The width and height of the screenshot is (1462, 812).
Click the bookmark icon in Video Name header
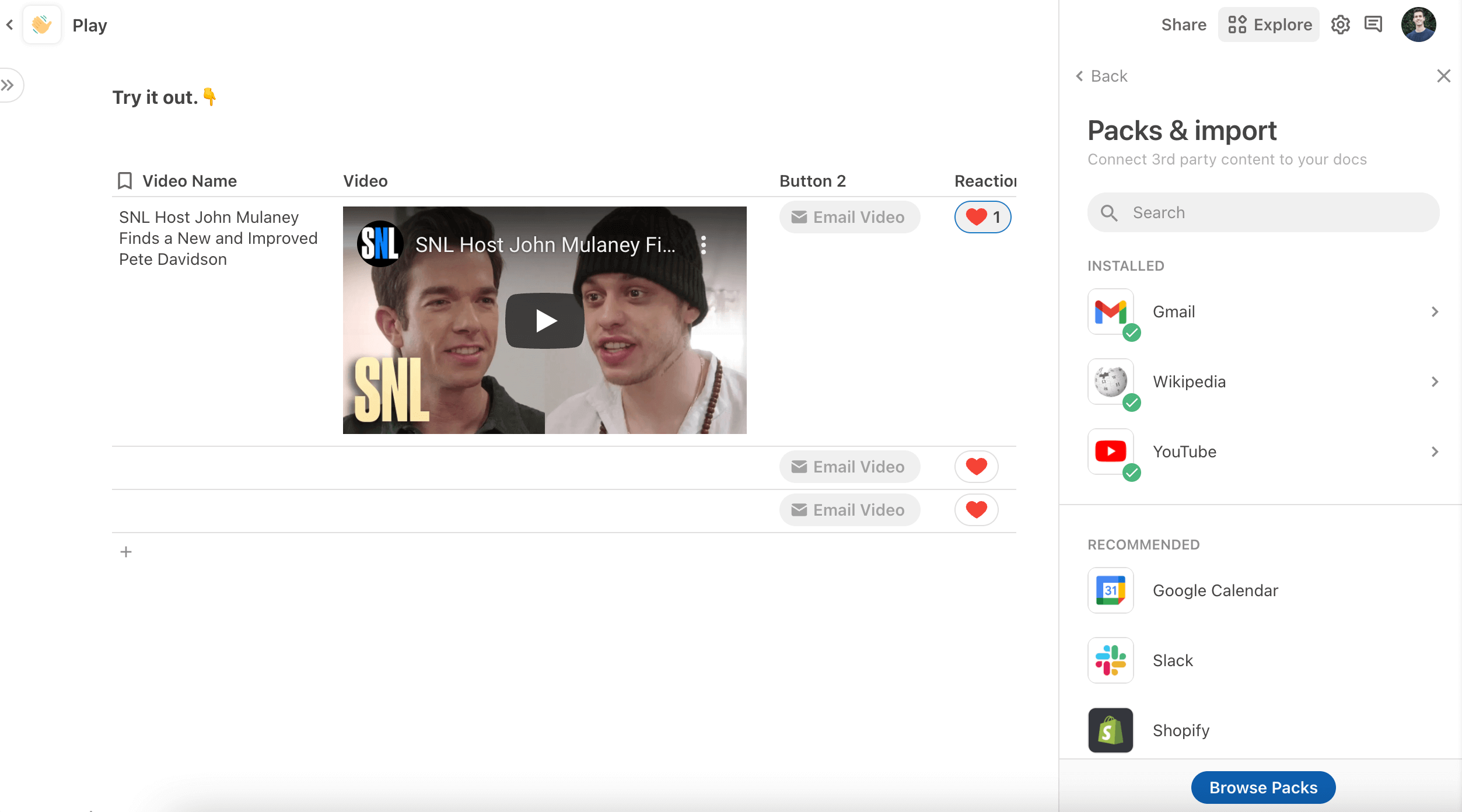pyautogui.click(x=124, y=181)
